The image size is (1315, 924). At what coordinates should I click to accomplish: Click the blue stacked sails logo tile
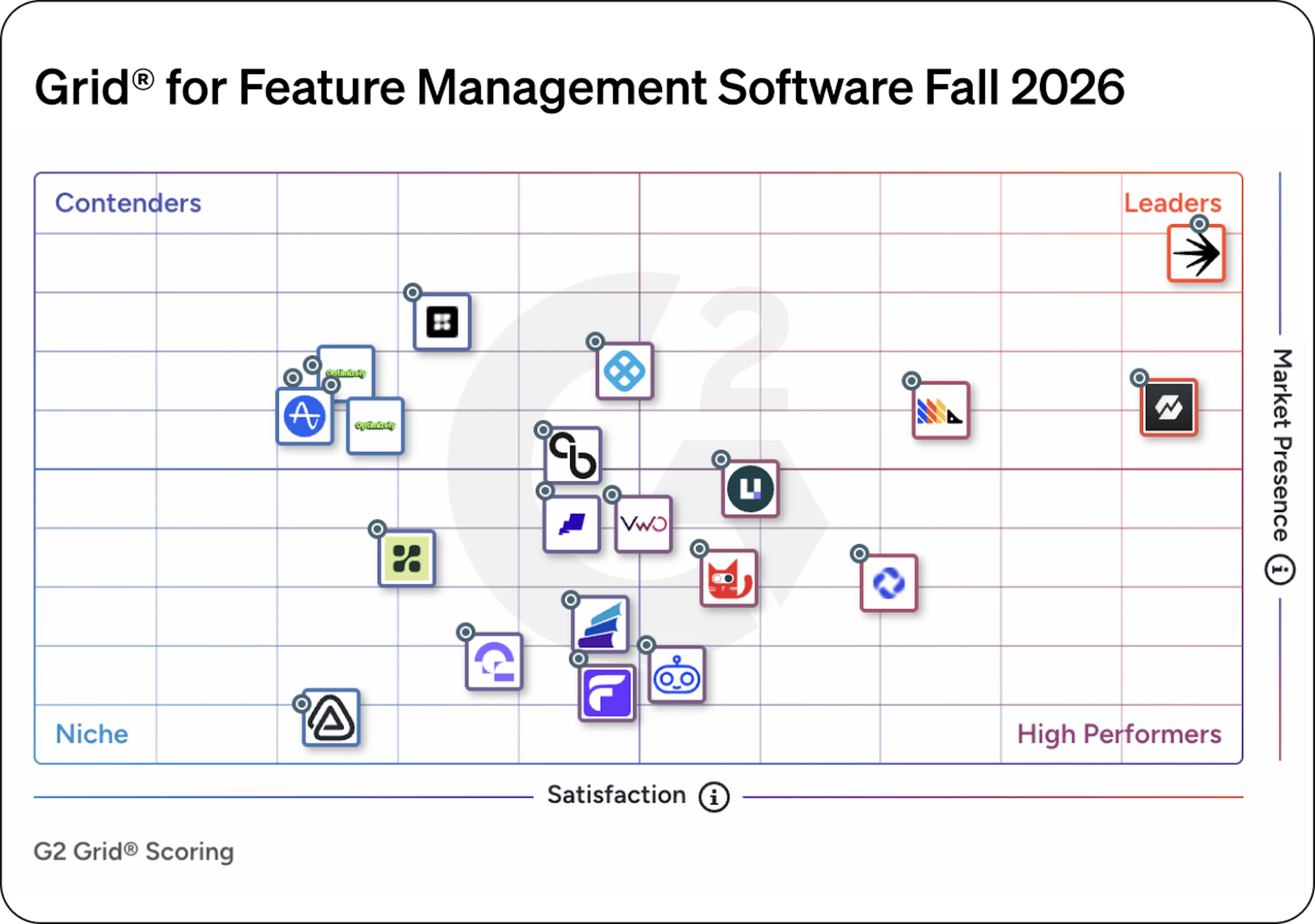click(600, 624)
